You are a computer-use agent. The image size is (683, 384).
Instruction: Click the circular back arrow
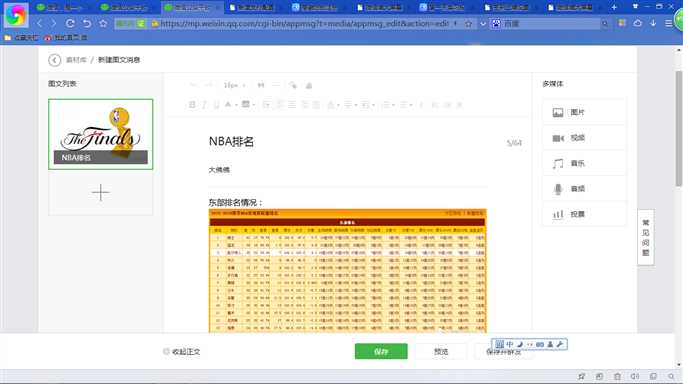54,60
